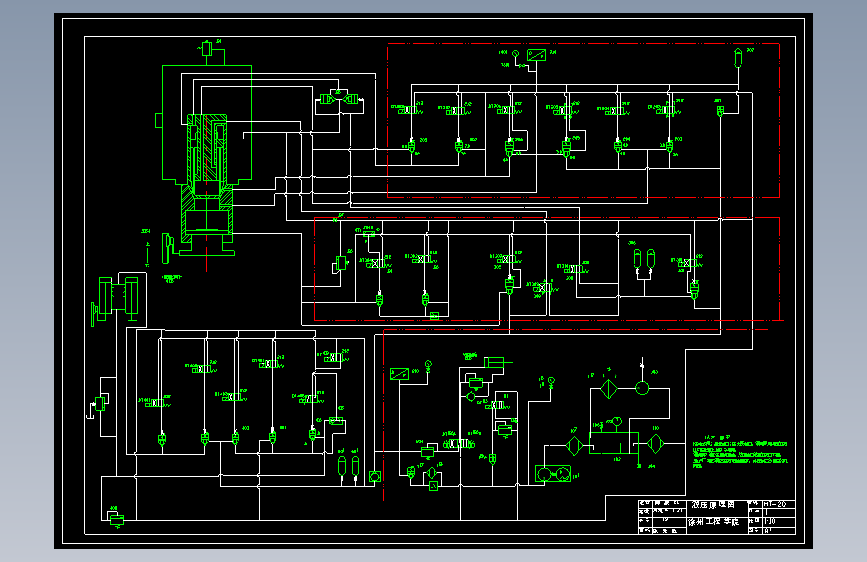
Task: Select the pressure transducer box at top
Action: pyautogui.click(x=536, y=55)
